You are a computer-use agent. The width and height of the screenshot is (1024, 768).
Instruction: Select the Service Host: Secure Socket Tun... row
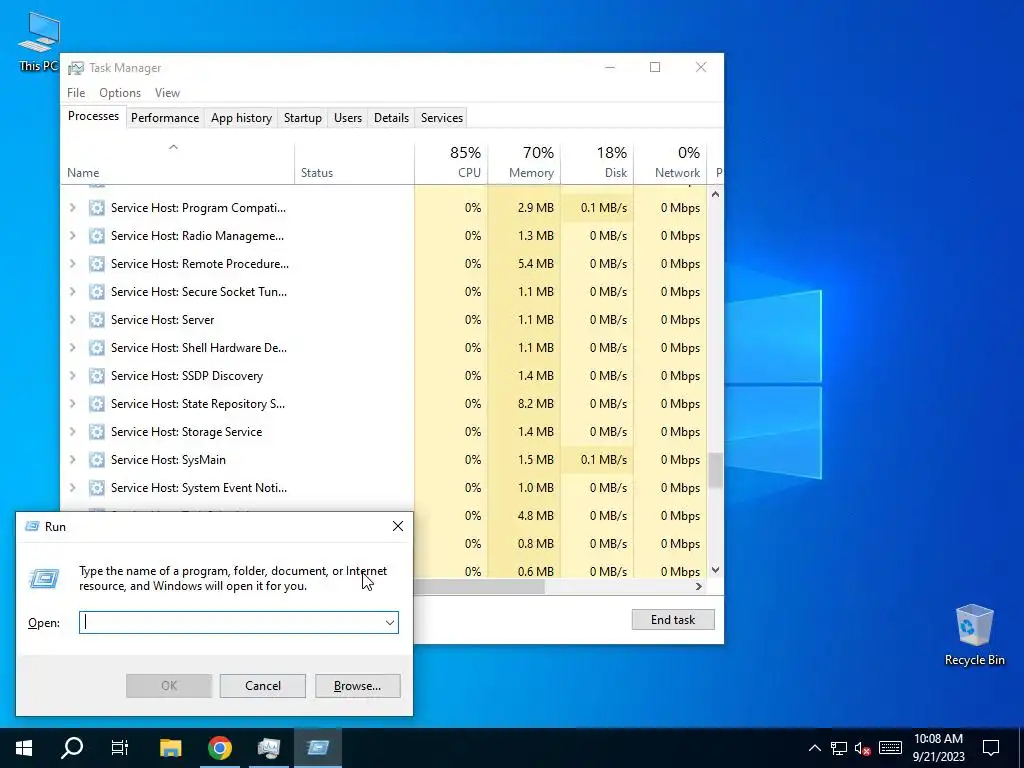pyautogui.click(x=385, y=292)
